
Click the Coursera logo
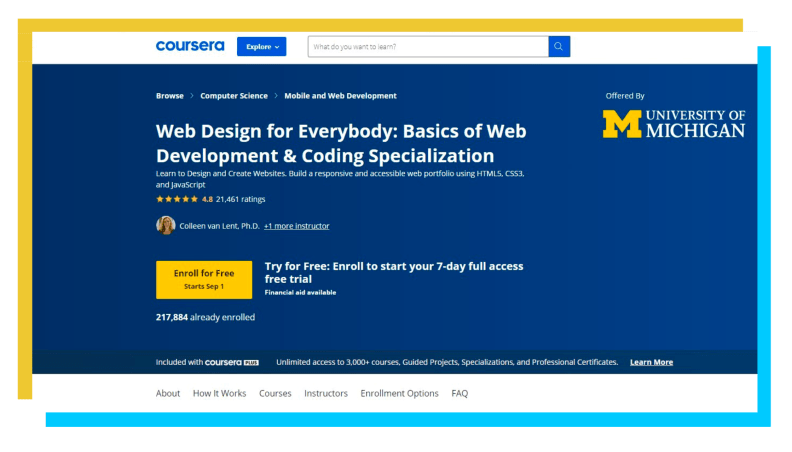[190, 46]
